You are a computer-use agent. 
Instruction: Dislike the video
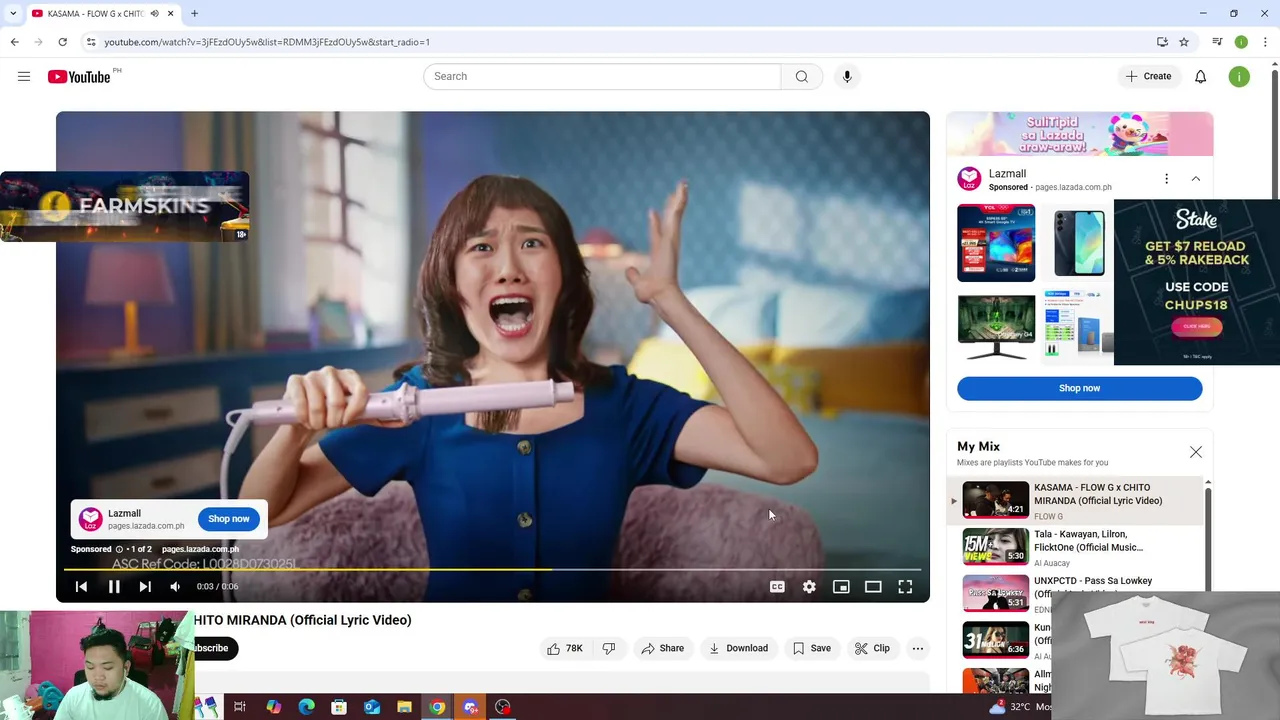609,648
